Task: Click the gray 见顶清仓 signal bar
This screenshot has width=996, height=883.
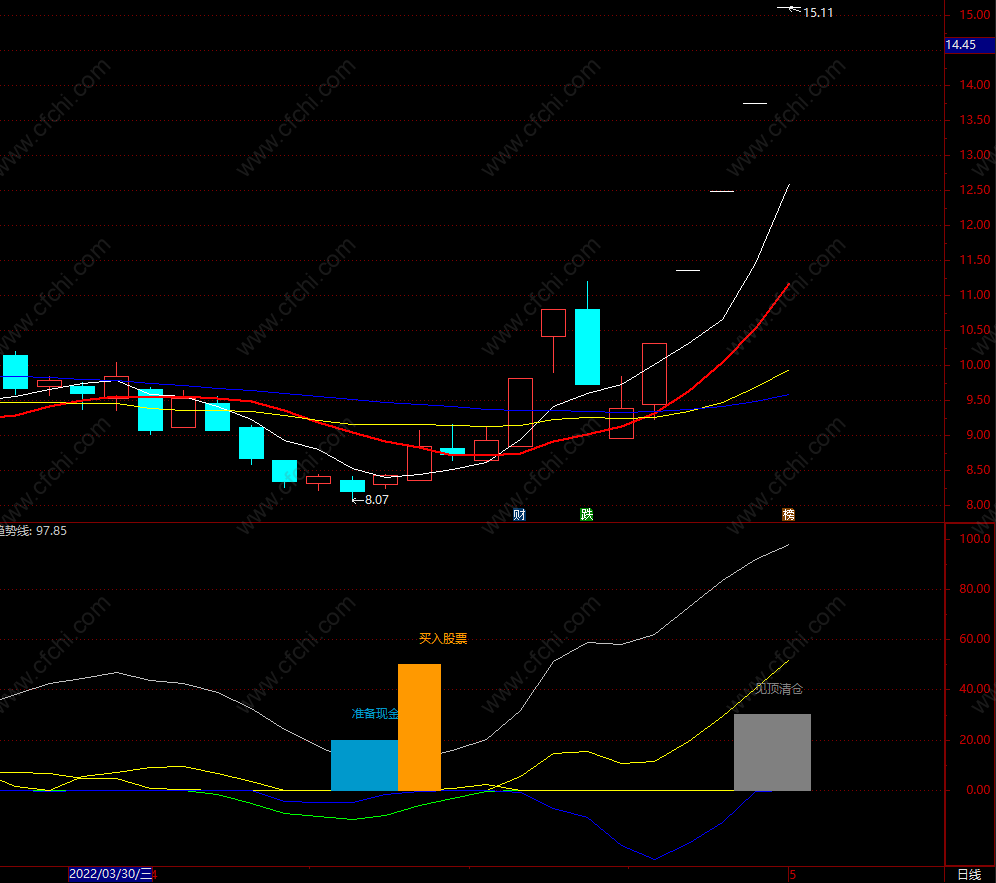Action: click(x=772, y=753)
